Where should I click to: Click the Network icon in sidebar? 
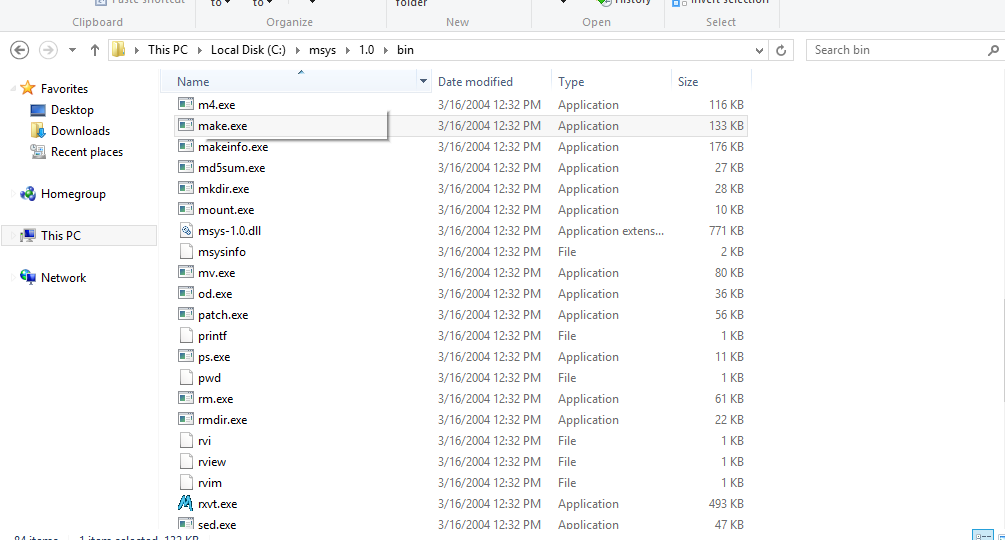[x=27, y=278]
